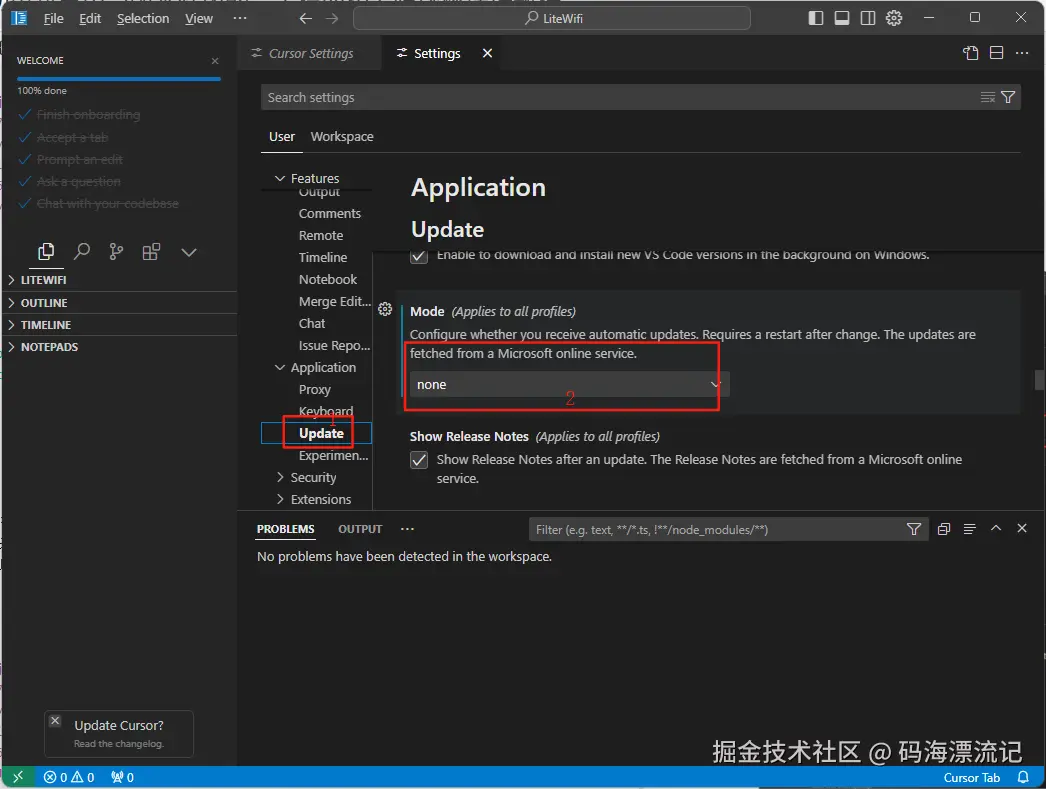Collapse the Features tree group
Image resolution: width=1046 pixels, height=789 pixels.
click(280, 179)
